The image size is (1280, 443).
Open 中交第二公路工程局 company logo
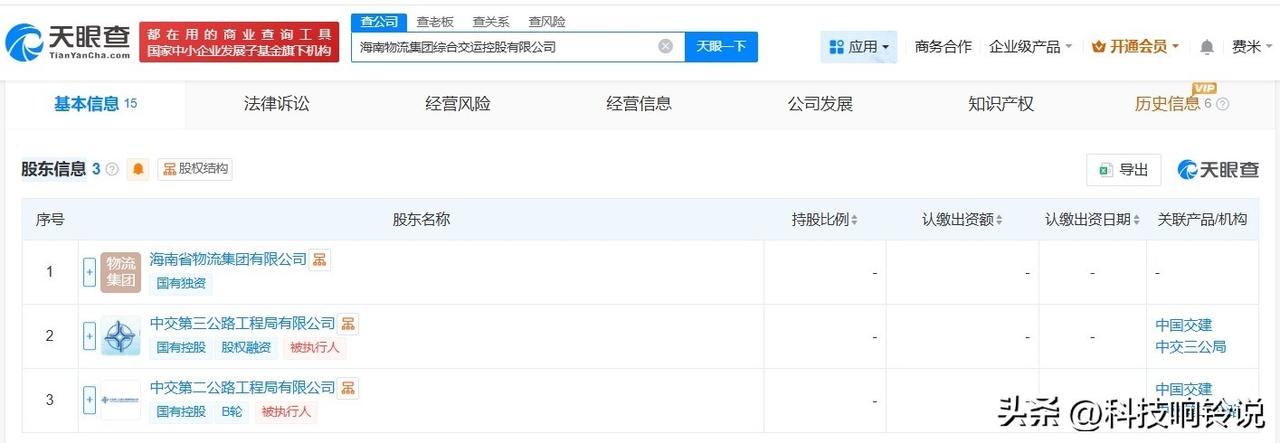pyautogui.click(x=121, y=400)
